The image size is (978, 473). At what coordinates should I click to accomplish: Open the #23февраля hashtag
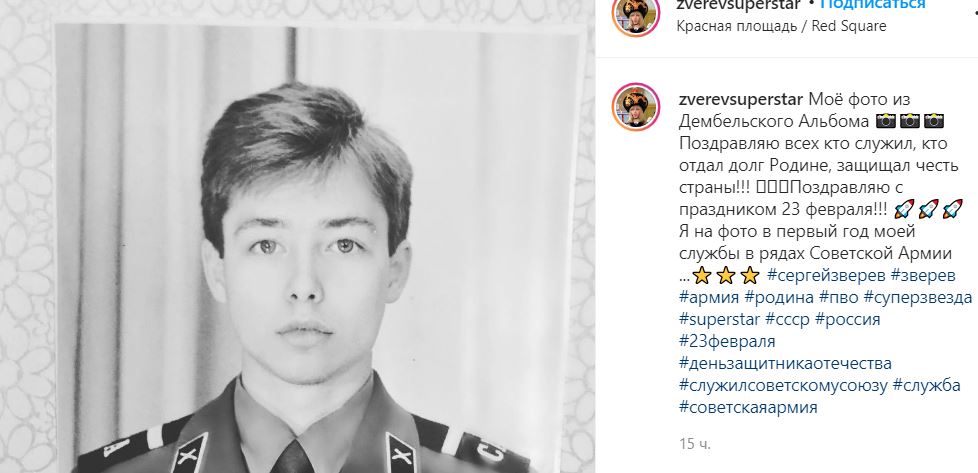tap(727, 341)
